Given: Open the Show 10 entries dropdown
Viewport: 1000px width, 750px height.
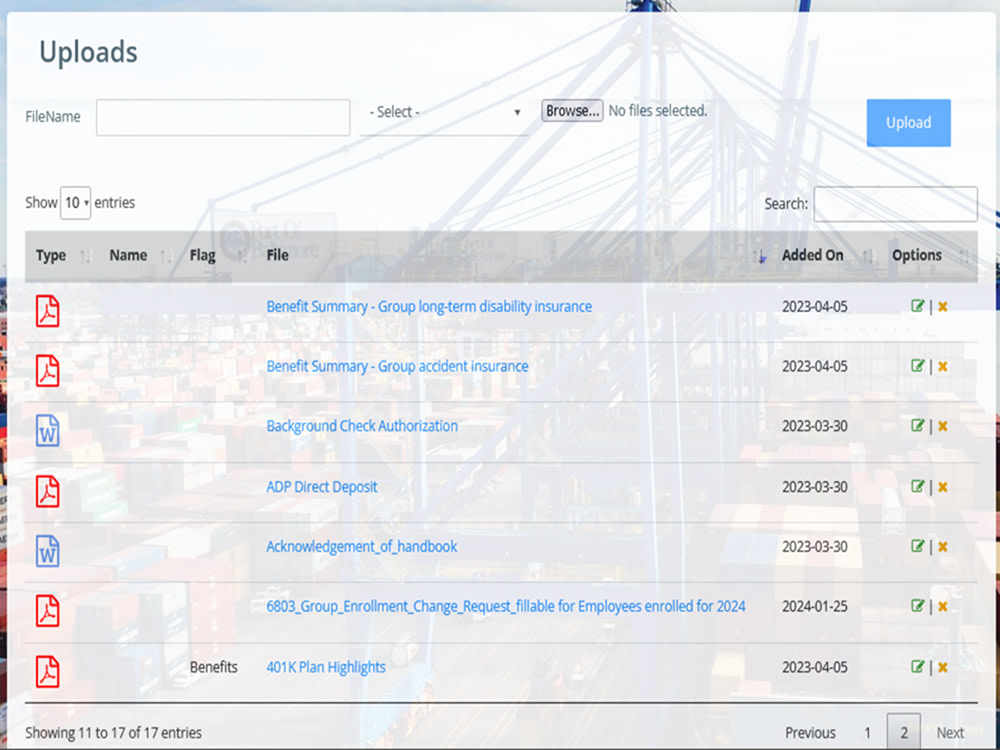Looking at the screenshot, I should point(75,203).
